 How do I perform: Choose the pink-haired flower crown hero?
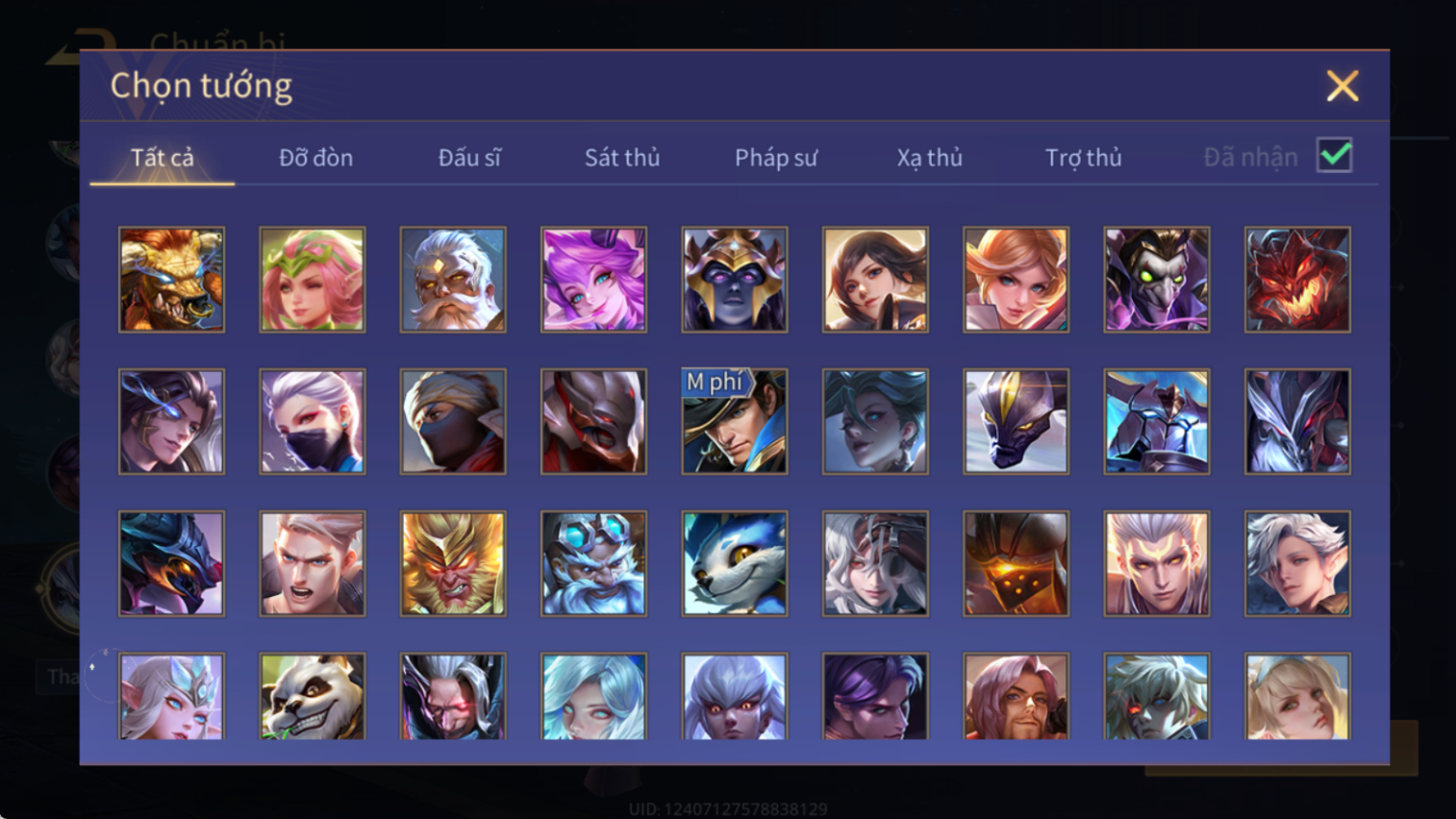(x=312, y=280)
